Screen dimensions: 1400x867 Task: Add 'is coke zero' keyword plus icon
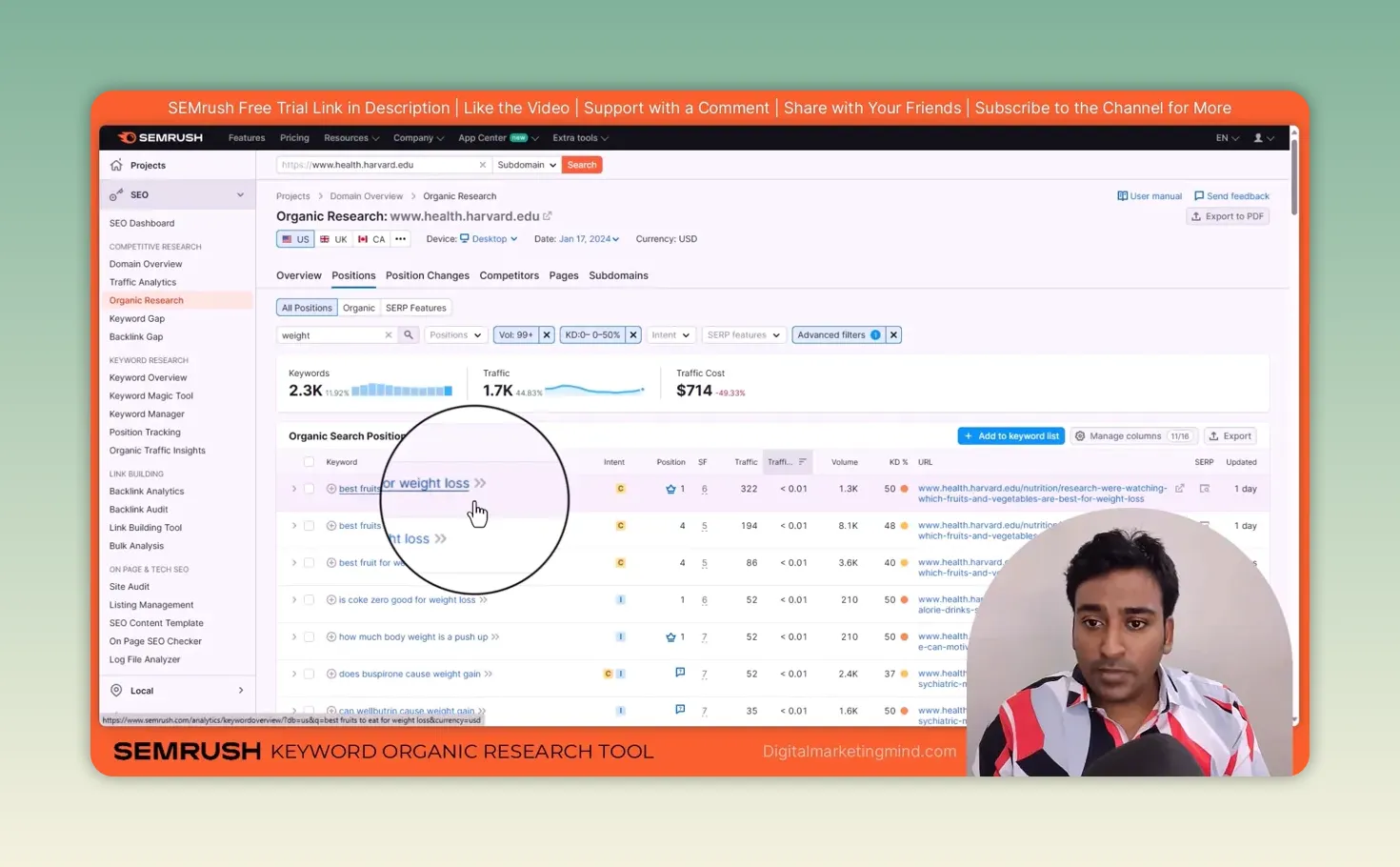point(331,600)
